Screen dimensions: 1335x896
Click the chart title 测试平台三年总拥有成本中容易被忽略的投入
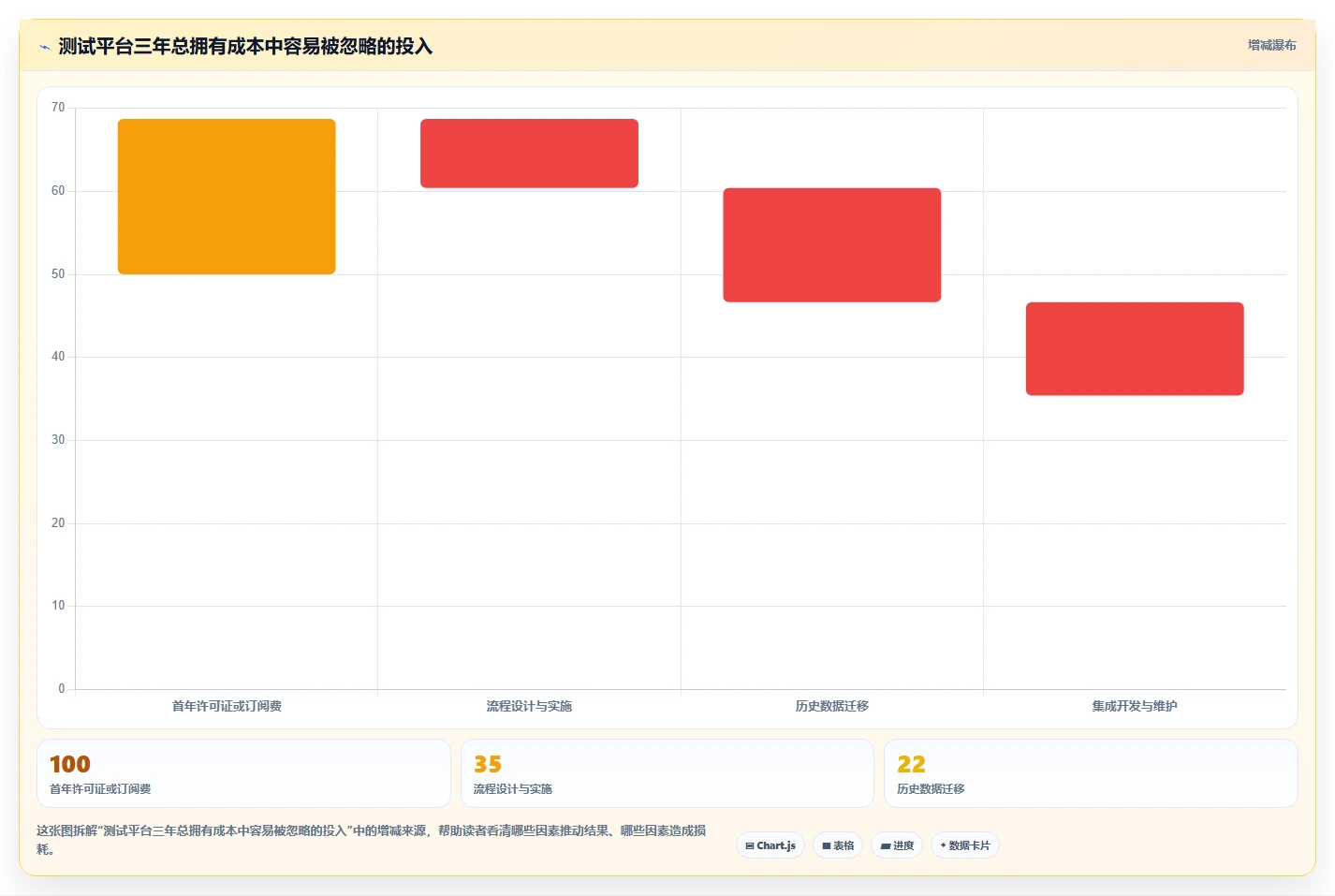click(245, 47)
